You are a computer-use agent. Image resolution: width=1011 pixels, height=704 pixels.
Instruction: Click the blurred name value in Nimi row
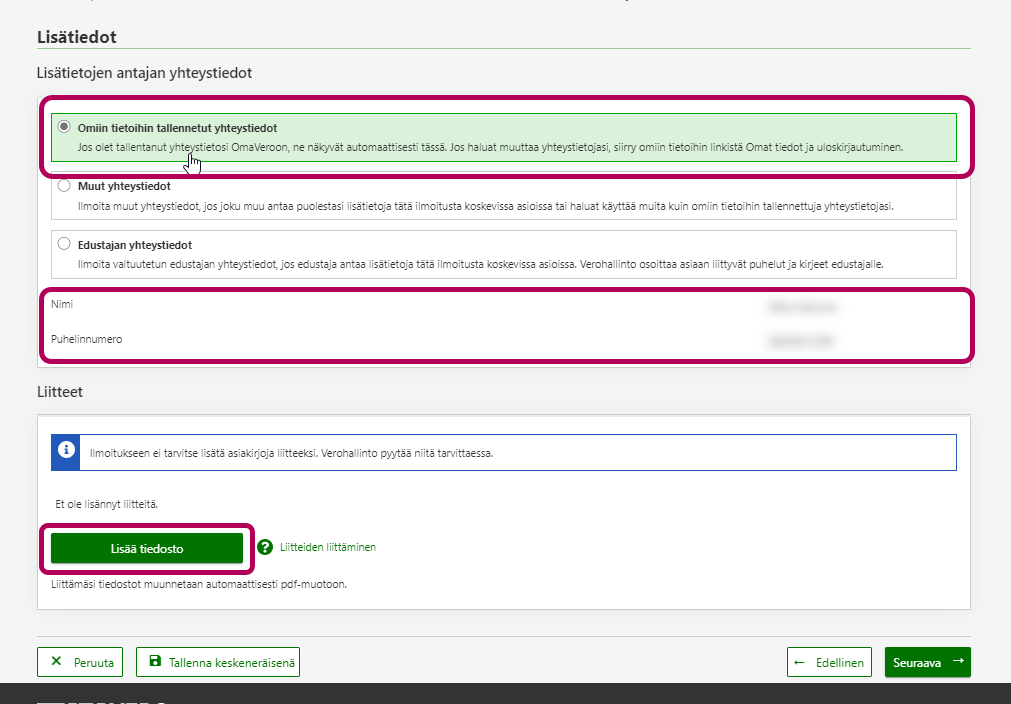coord(801,307)
